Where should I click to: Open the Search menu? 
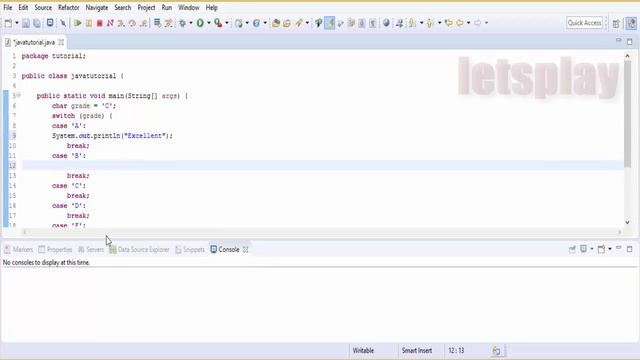(x=122, y=8)
